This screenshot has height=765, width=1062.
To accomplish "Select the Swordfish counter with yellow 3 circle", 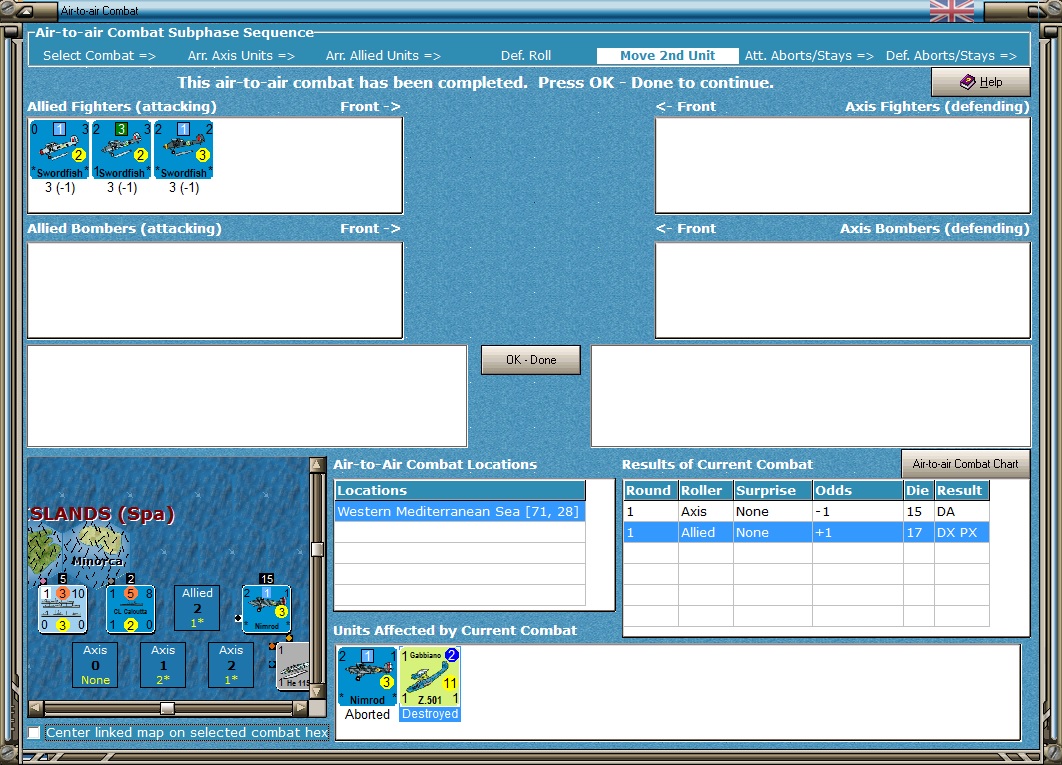I will tap(184, 150).
